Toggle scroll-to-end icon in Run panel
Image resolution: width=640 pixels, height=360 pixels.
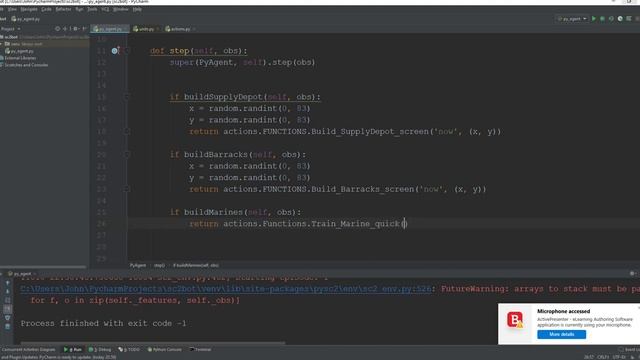pyautogui.click(x=7, y=309)
